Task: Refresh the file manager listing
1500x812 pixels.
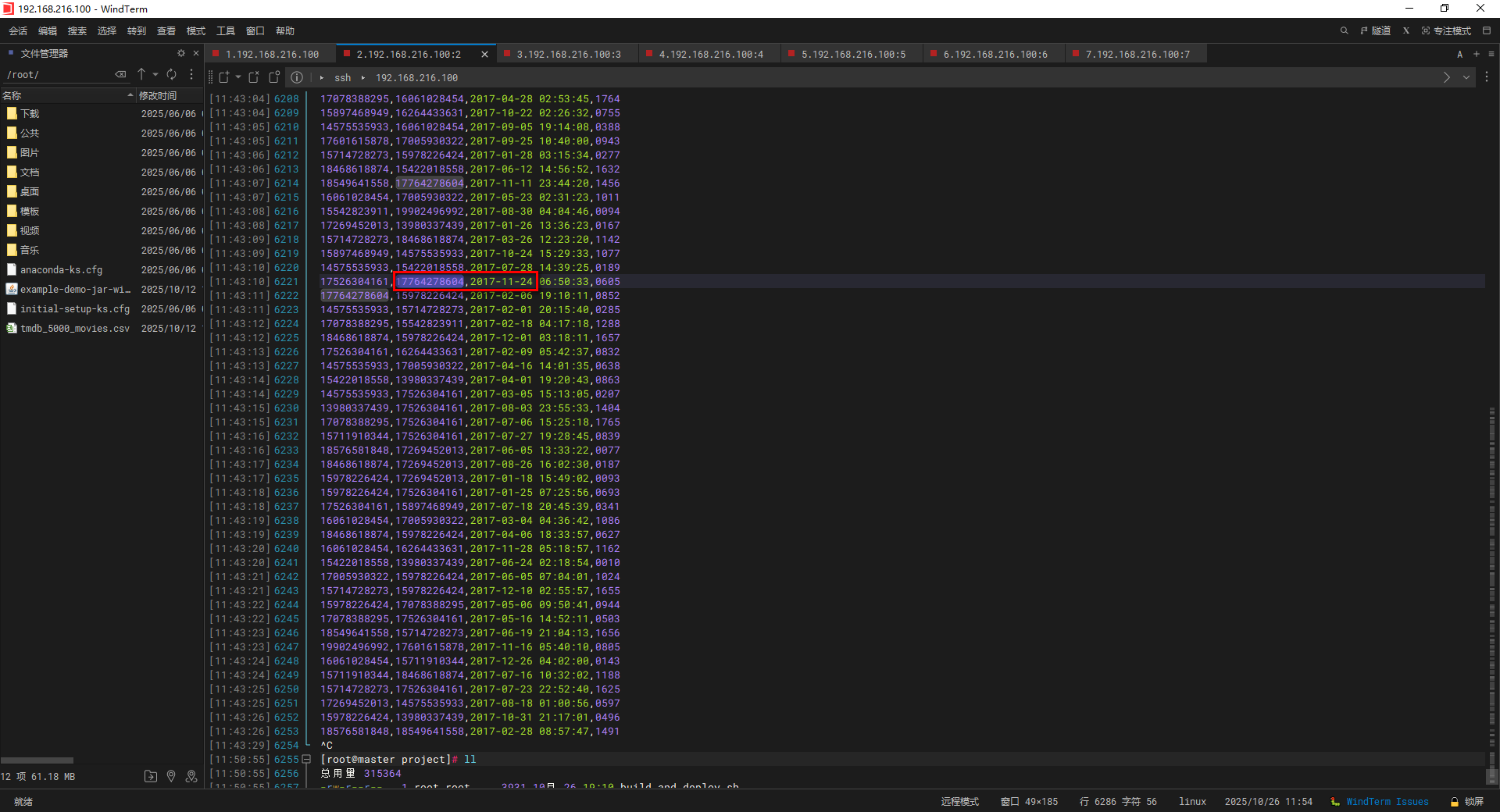Action: tap(171, 74)
